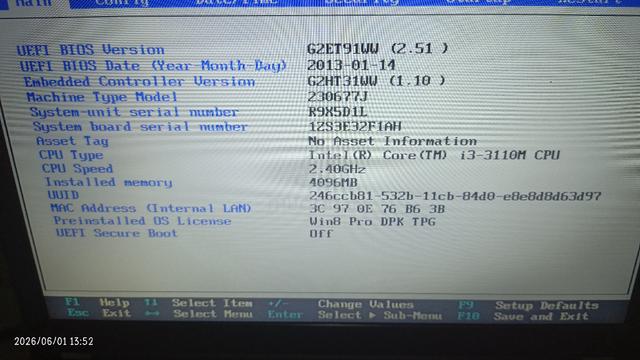Select the 'UEFI BIOS Date (Year-Month-Day)' label
Image resolution: width=640 pixels, height=360 pixels.
pyautogui.click(x=153, y=66)
